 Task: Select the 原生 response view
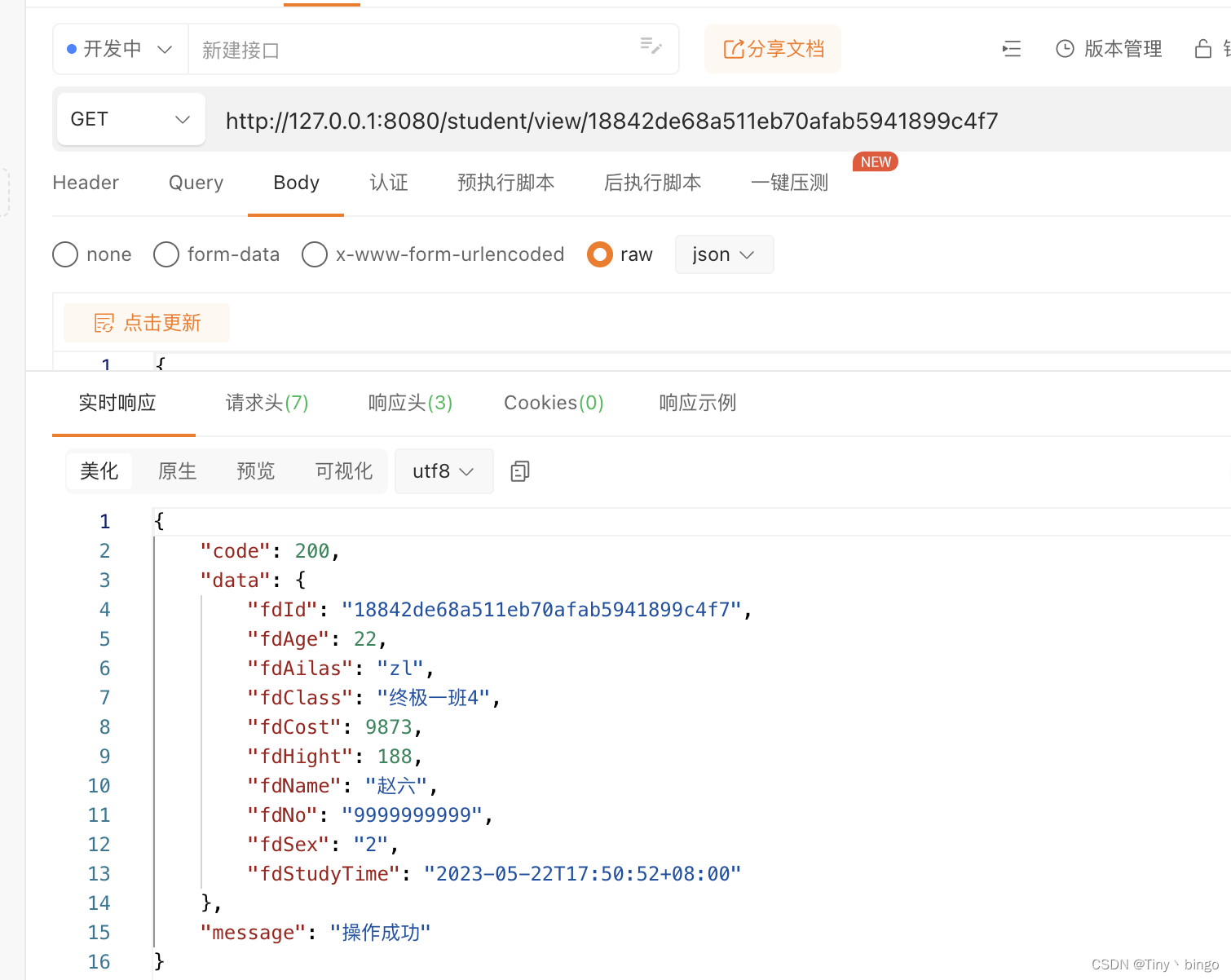(x=178, y=471)
